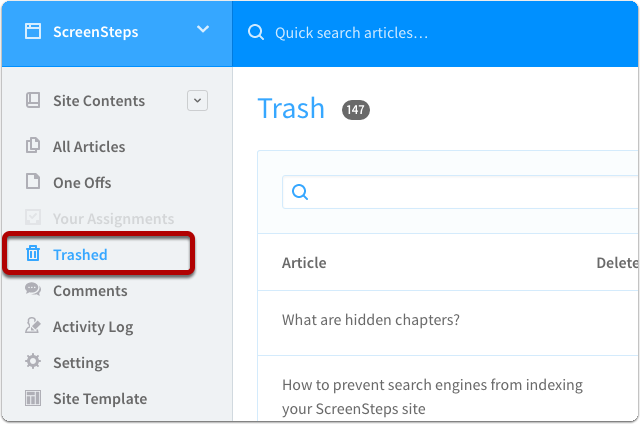Click the Your Assignments checkbox icon
Viewport: 640px width, 424px height.
pyautogui.click(x=33, y=217)
